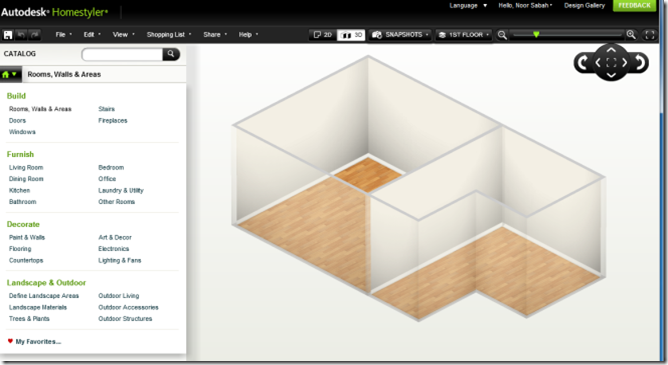Open the Electronics category
This screenshot has width=668, height=365.
[114, 249]
